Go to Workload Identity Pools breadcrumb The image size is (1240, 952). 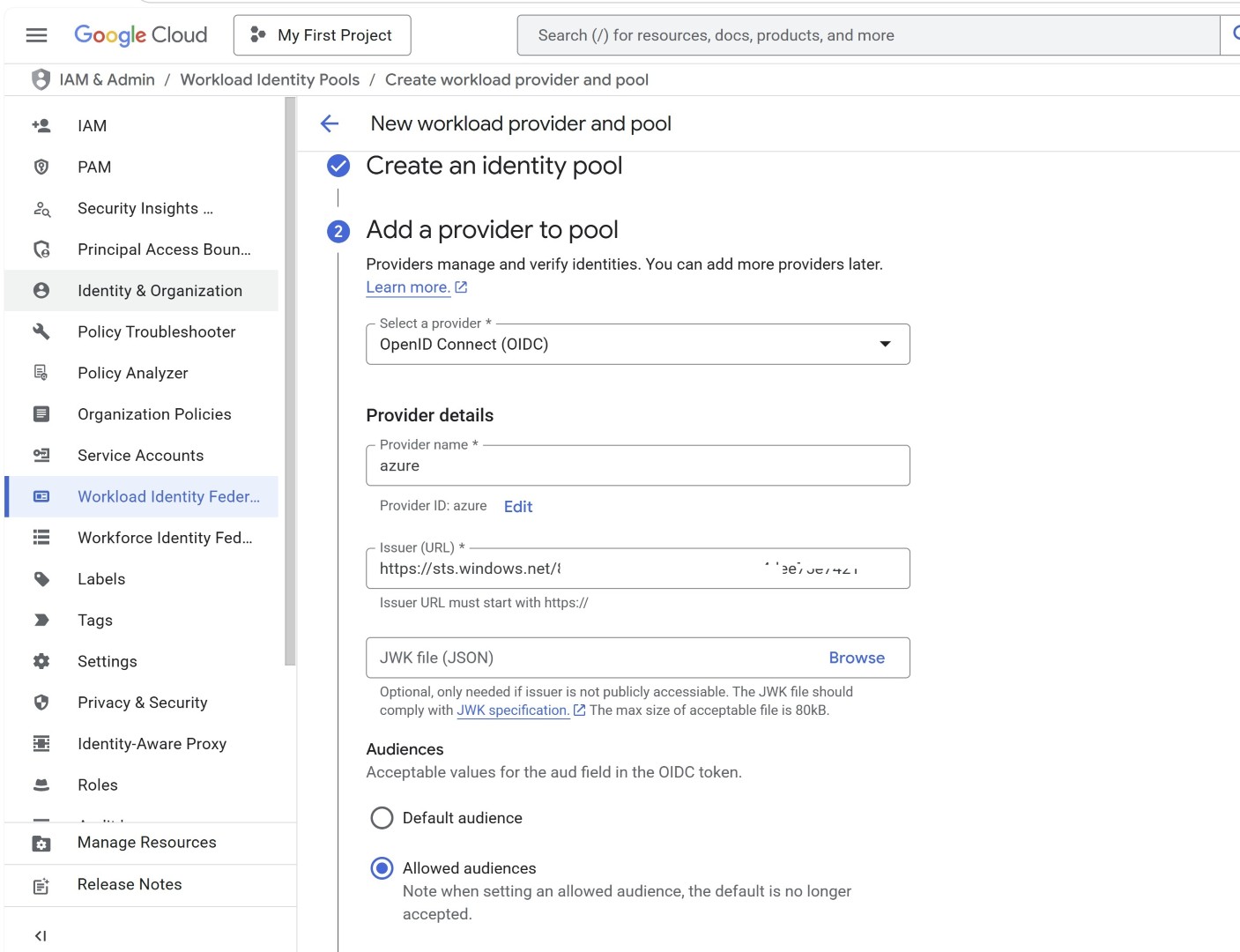[270, 79]
